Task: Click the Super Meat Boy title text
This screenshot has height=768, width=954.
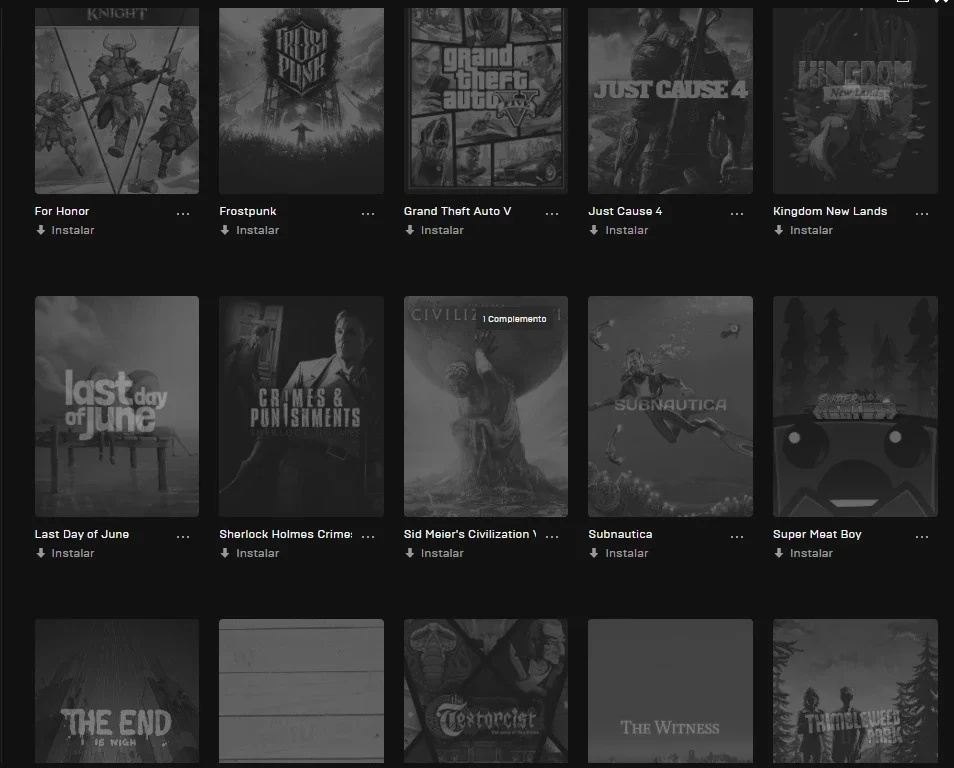Action: point(817,534)
